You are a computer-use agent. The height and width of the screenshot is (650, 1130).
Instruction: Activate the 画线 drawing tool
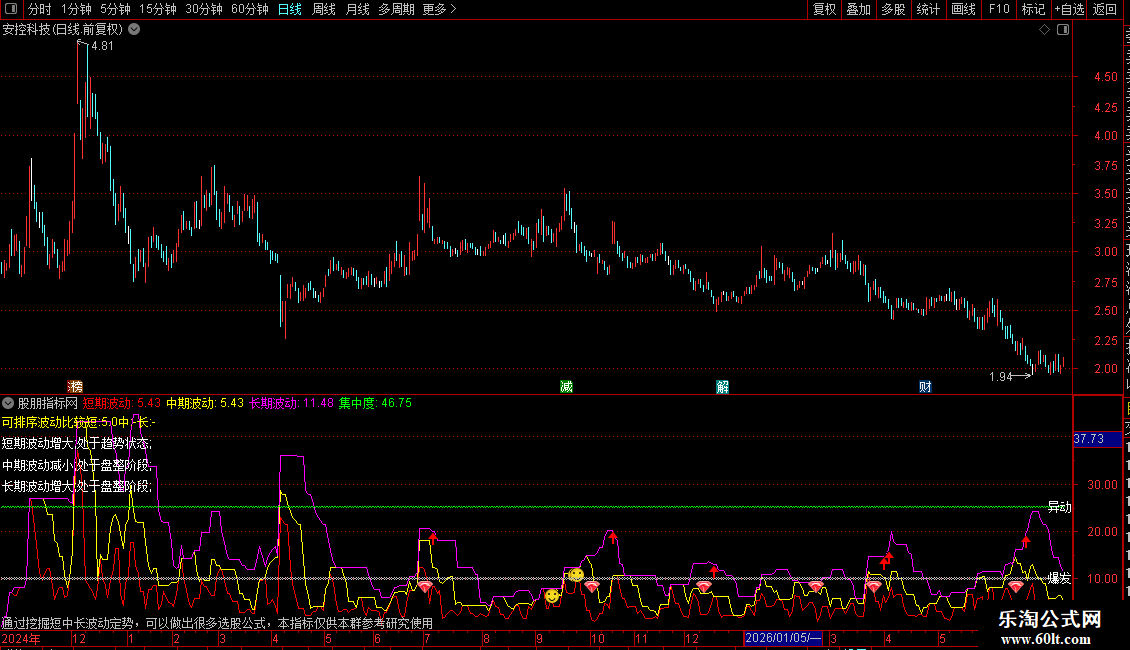964,9
